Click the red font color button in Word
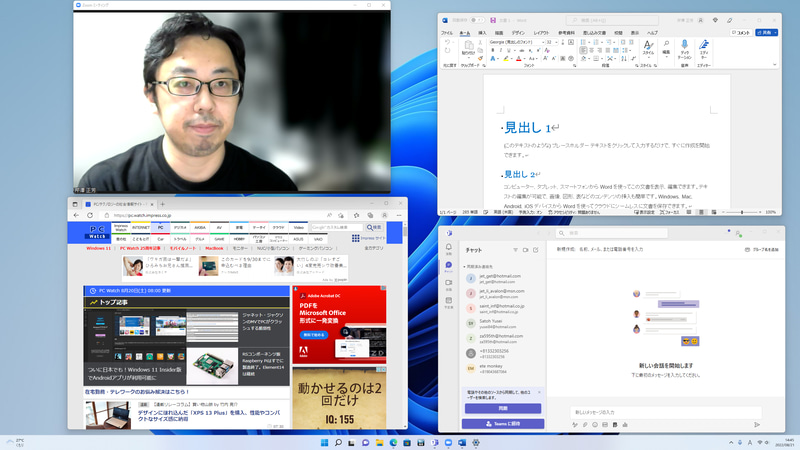This screenshot has height=450, width=800. tap(518, 59)
